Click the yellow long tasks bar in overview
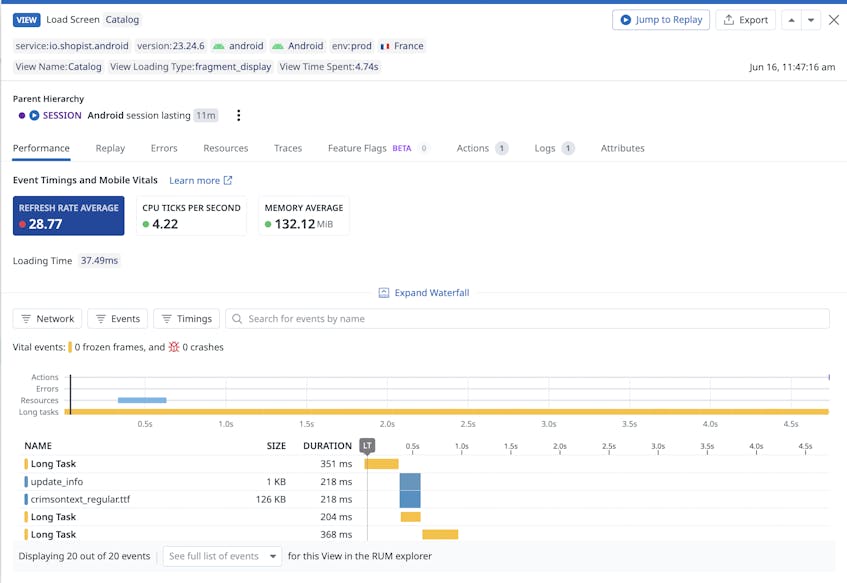Image resolution: width=847 pixels, height=583 pixels. pos(447,412)
